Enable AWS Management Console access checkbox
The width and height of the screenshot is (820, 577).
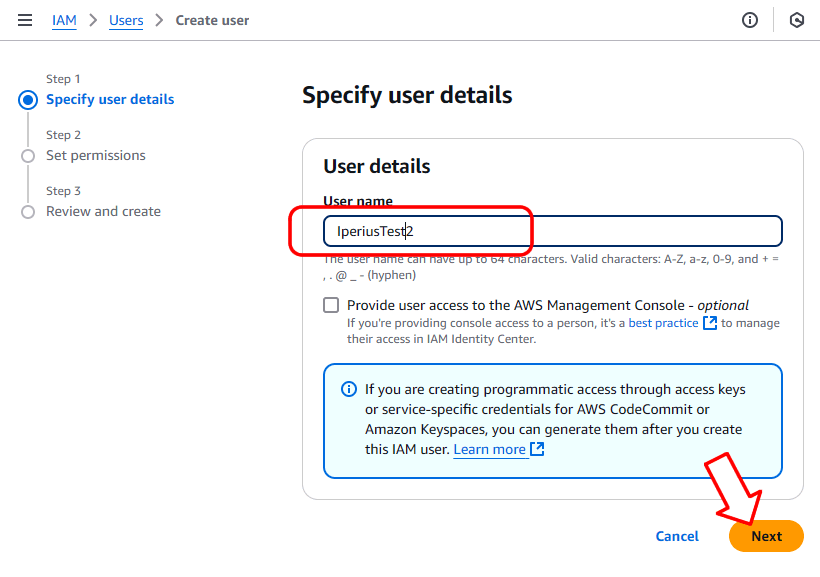(x=331, y=305)
